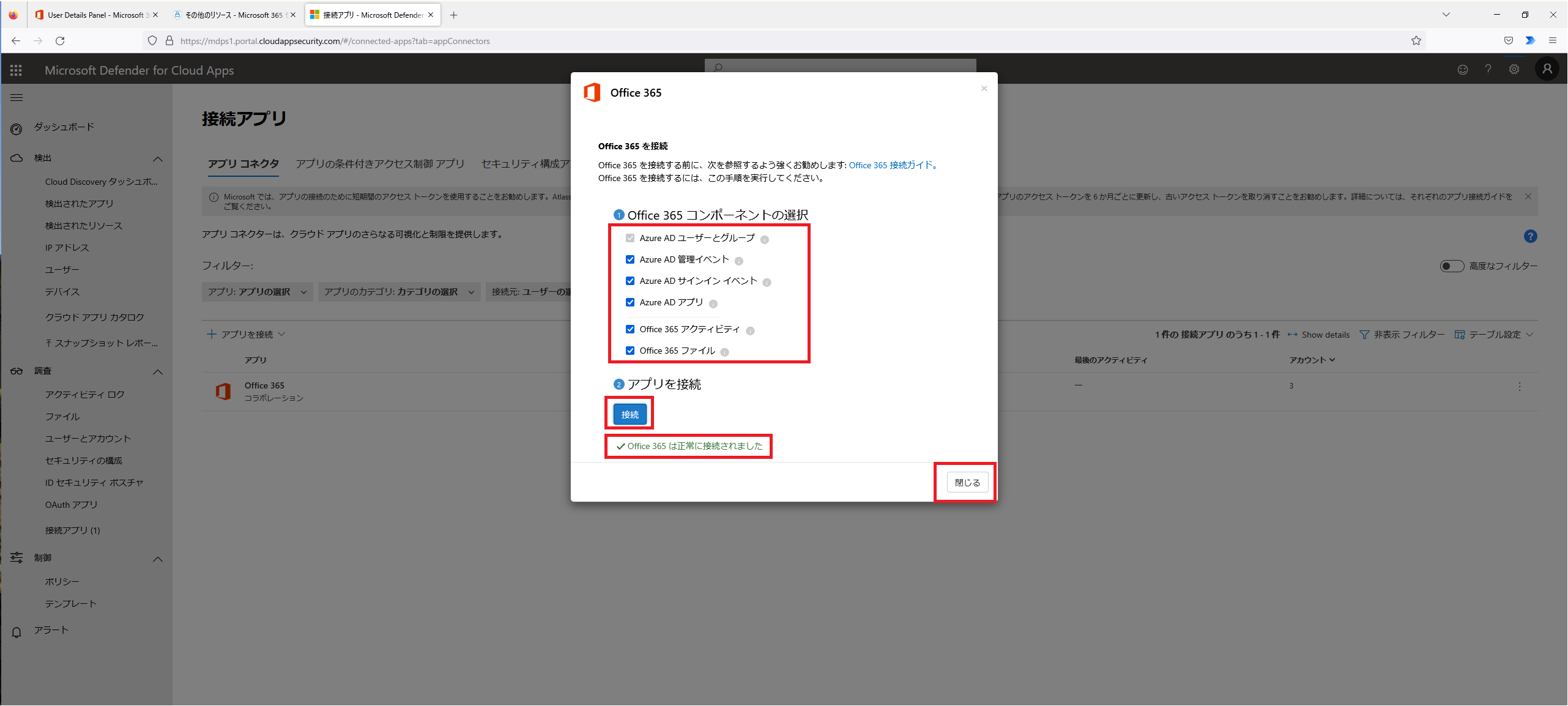
Task: Click info icon beside Azure AD アプリ
Action: 713,303
